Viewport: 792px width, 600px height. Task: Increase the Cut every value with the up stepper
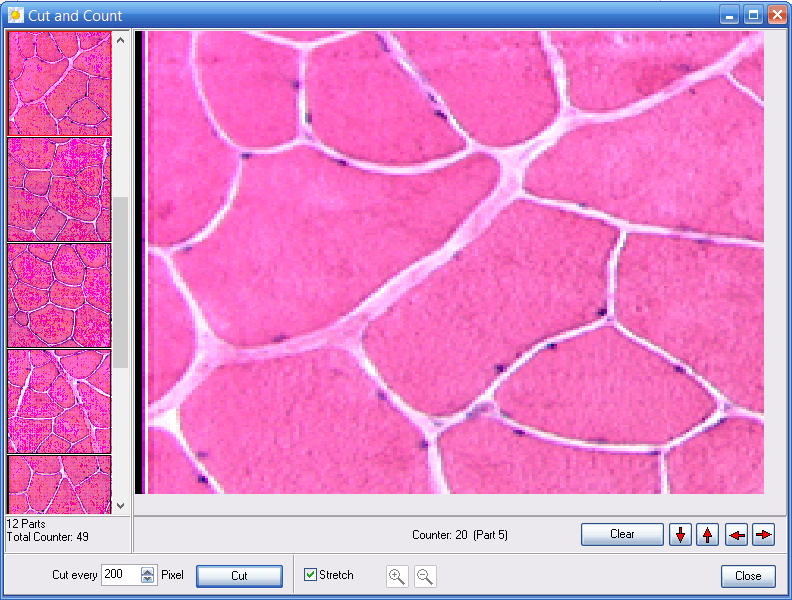[x=147, y=571]
